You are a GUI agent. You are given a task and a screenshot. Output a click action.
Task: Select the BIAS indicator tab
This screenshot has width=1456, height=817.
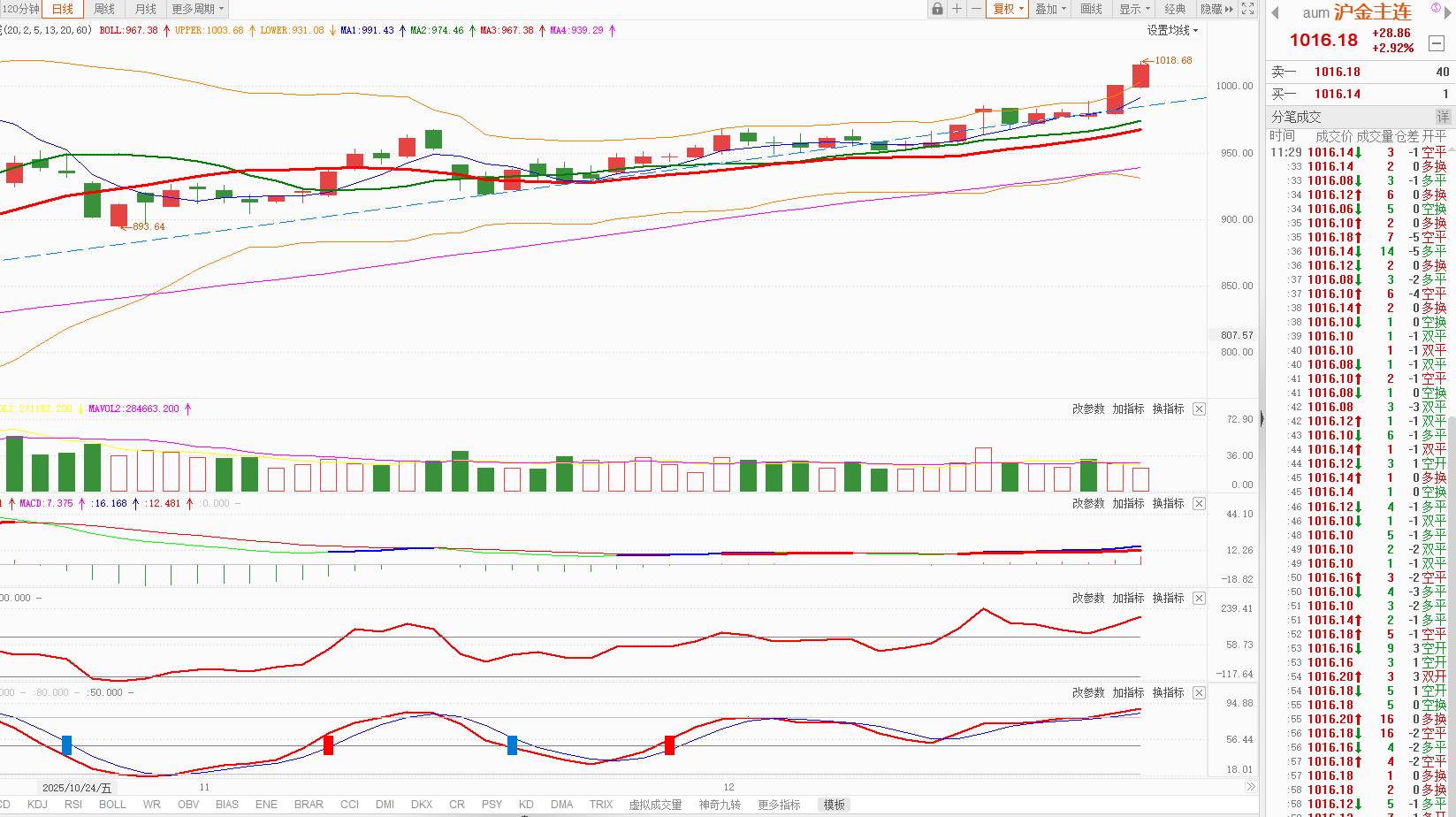[227, 805]
